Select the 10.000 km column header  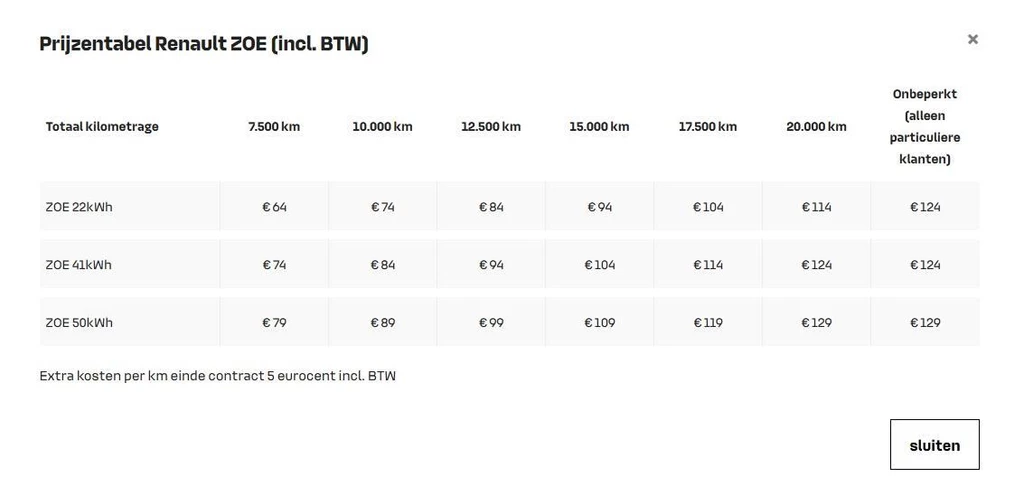pyautogui.click(x=382, y=126)
